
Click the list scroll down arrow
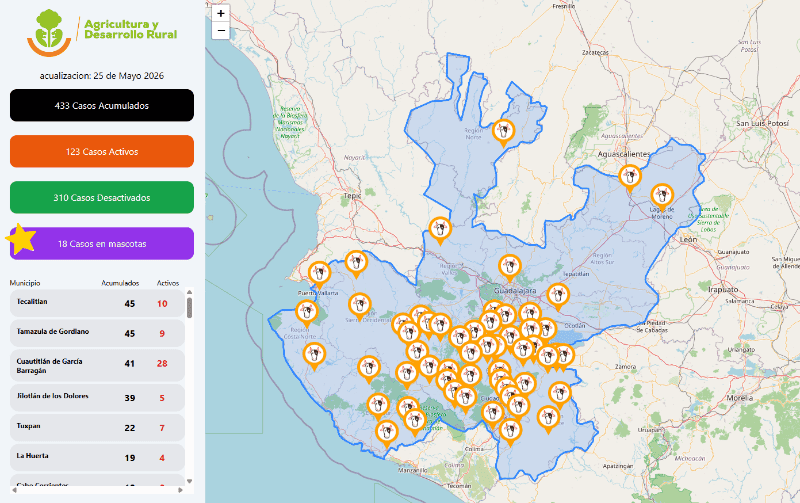(x=189, y=481)
